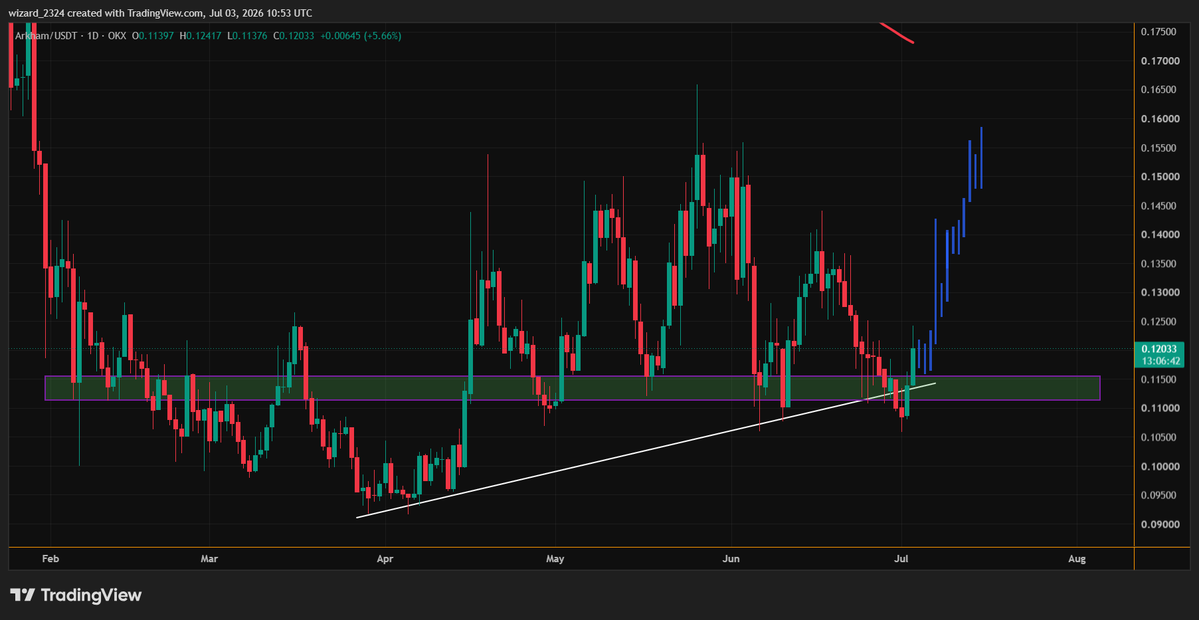Image resolution: width=1199 pixels, height=620 pixels.
Task: Click the 0.10000 price axis label
Action: click(x=1158, y=466)
